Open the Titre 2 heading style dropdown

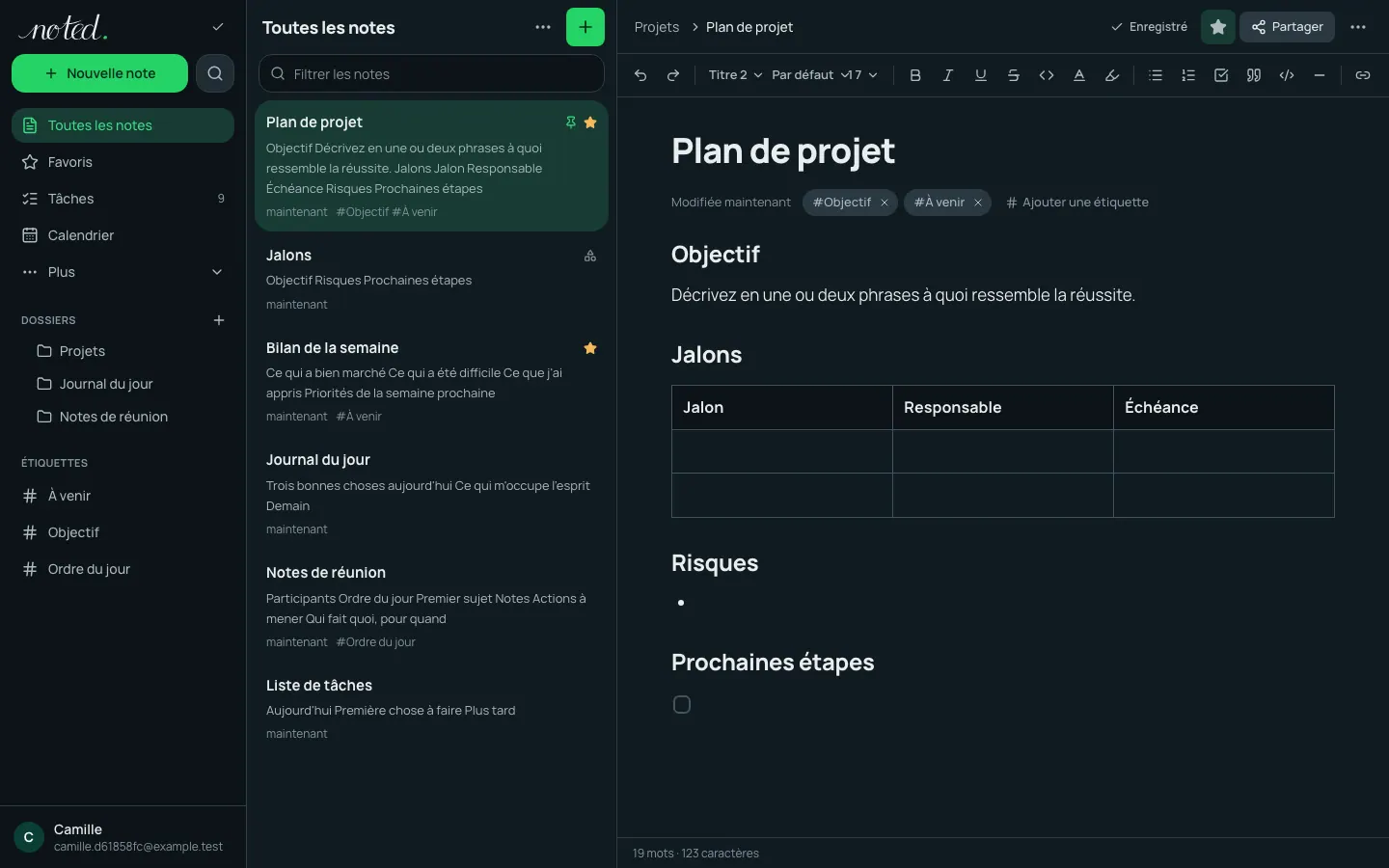click(735, 75)
